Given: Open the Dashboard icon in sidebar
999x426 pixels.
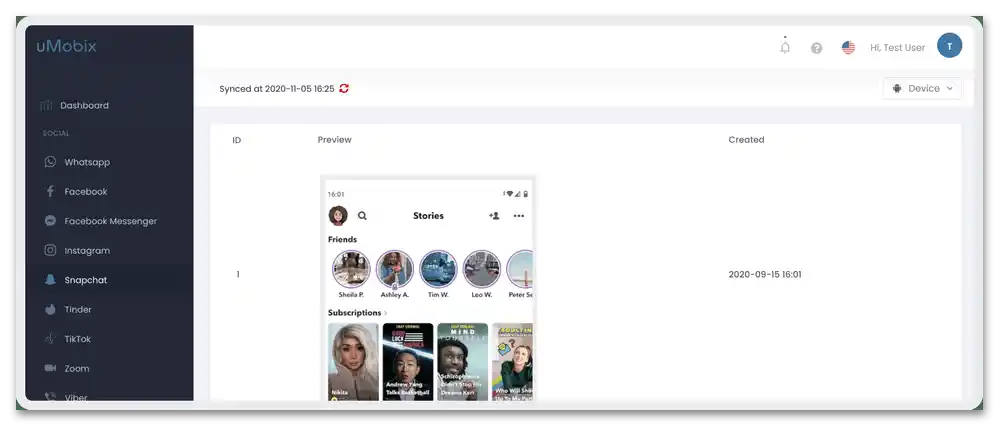Looking at the screenshot, I should click(x=46, y=106).
